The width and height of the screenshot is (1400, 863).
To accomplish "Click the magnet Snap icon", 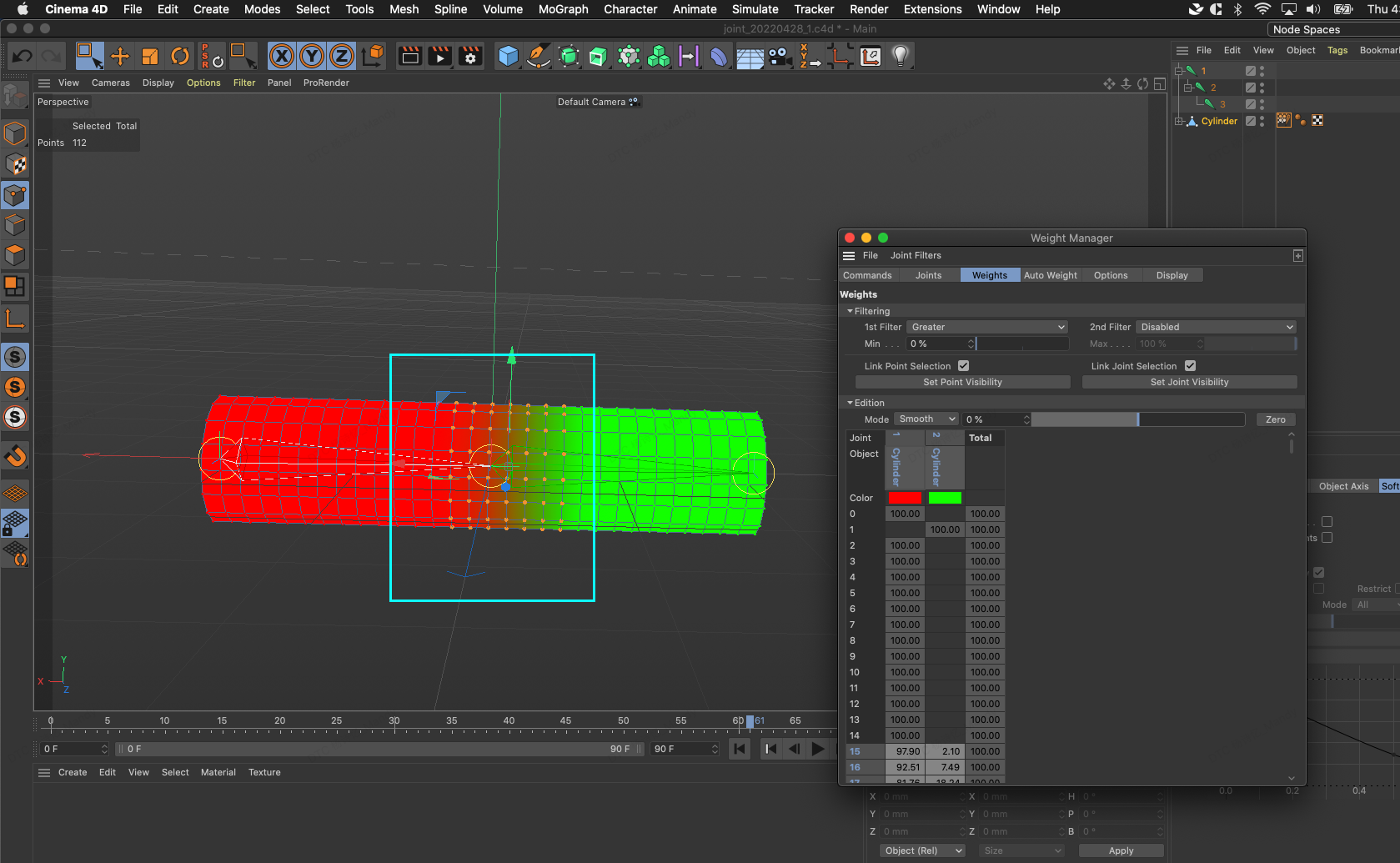I will (15, 456).
